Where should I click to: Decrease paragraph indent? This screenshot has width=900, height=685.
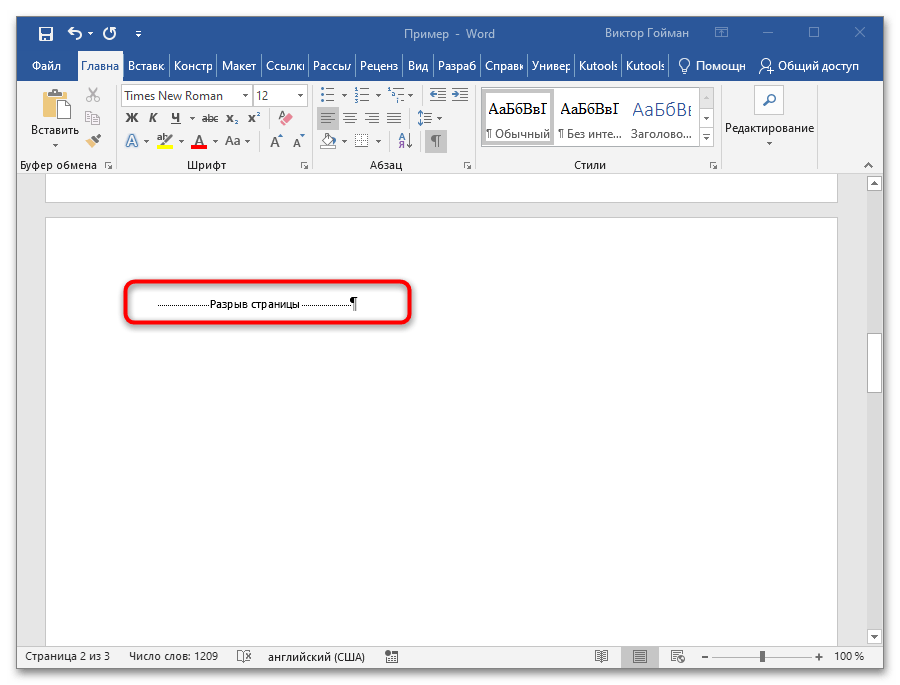(438, 95)
